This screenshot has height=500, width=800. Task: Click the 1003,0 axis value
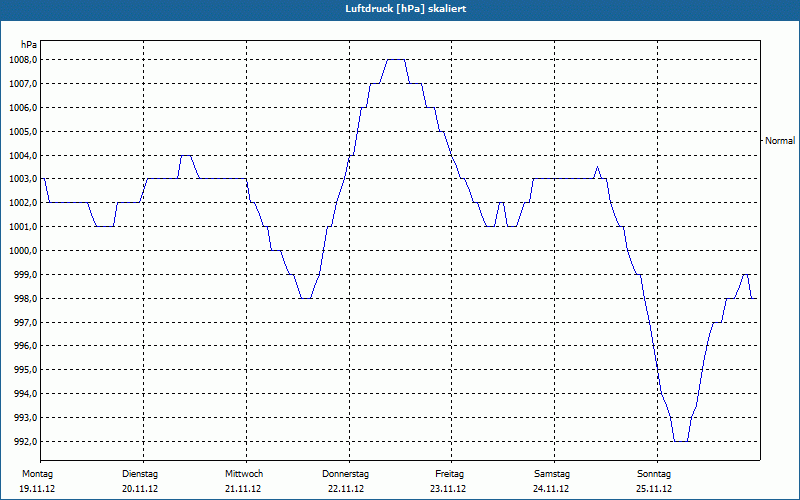tap(23, 179)
